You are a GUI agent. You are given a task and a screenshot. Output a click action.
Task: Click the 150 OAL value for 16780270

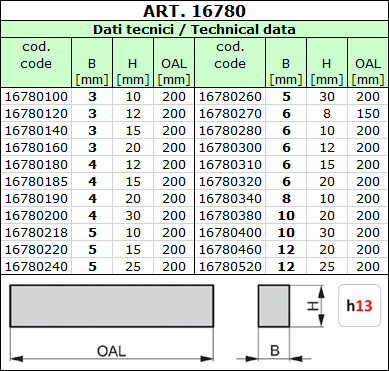pos(368,114)
